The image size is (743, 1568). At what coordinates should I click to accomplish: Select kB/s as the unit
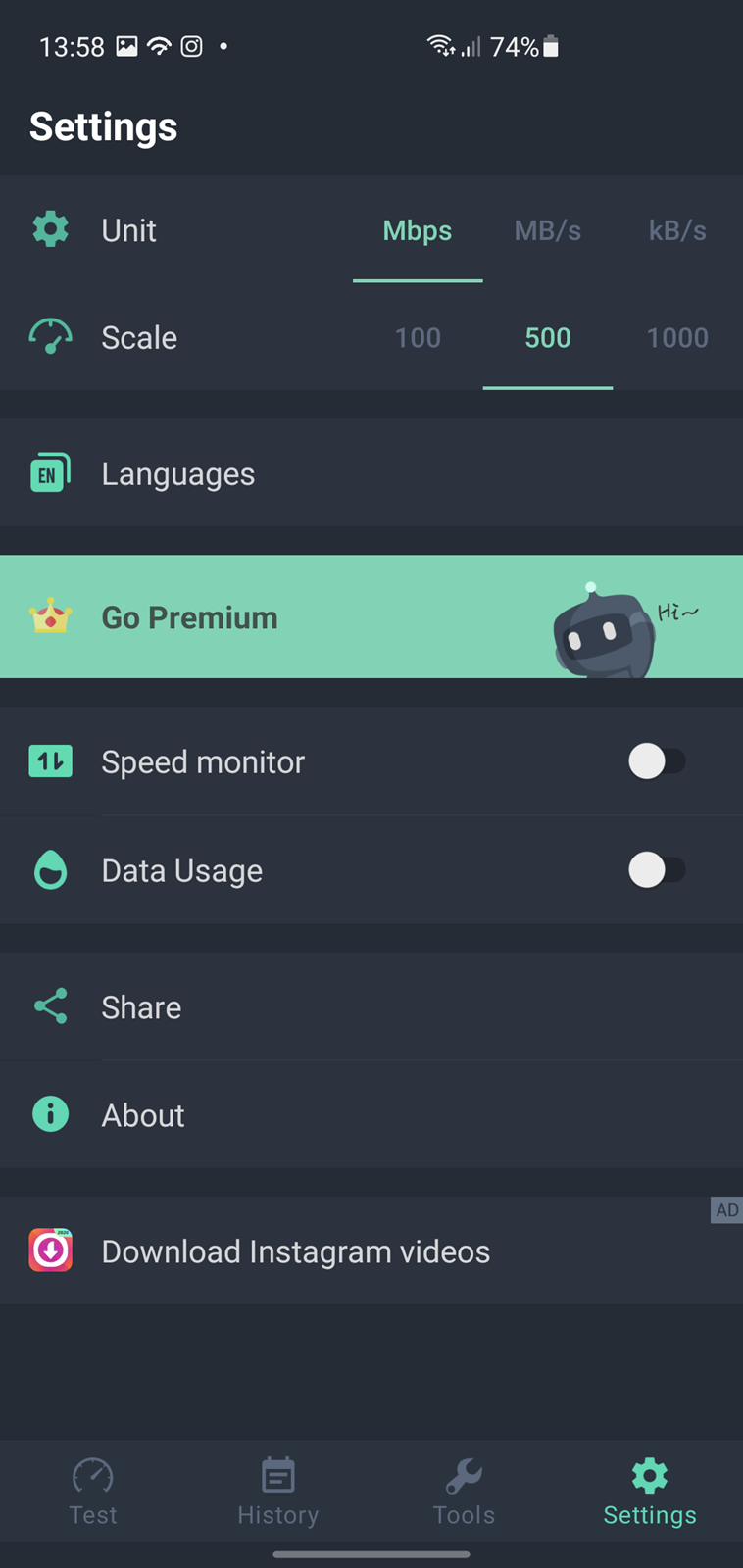coord(677,230)
